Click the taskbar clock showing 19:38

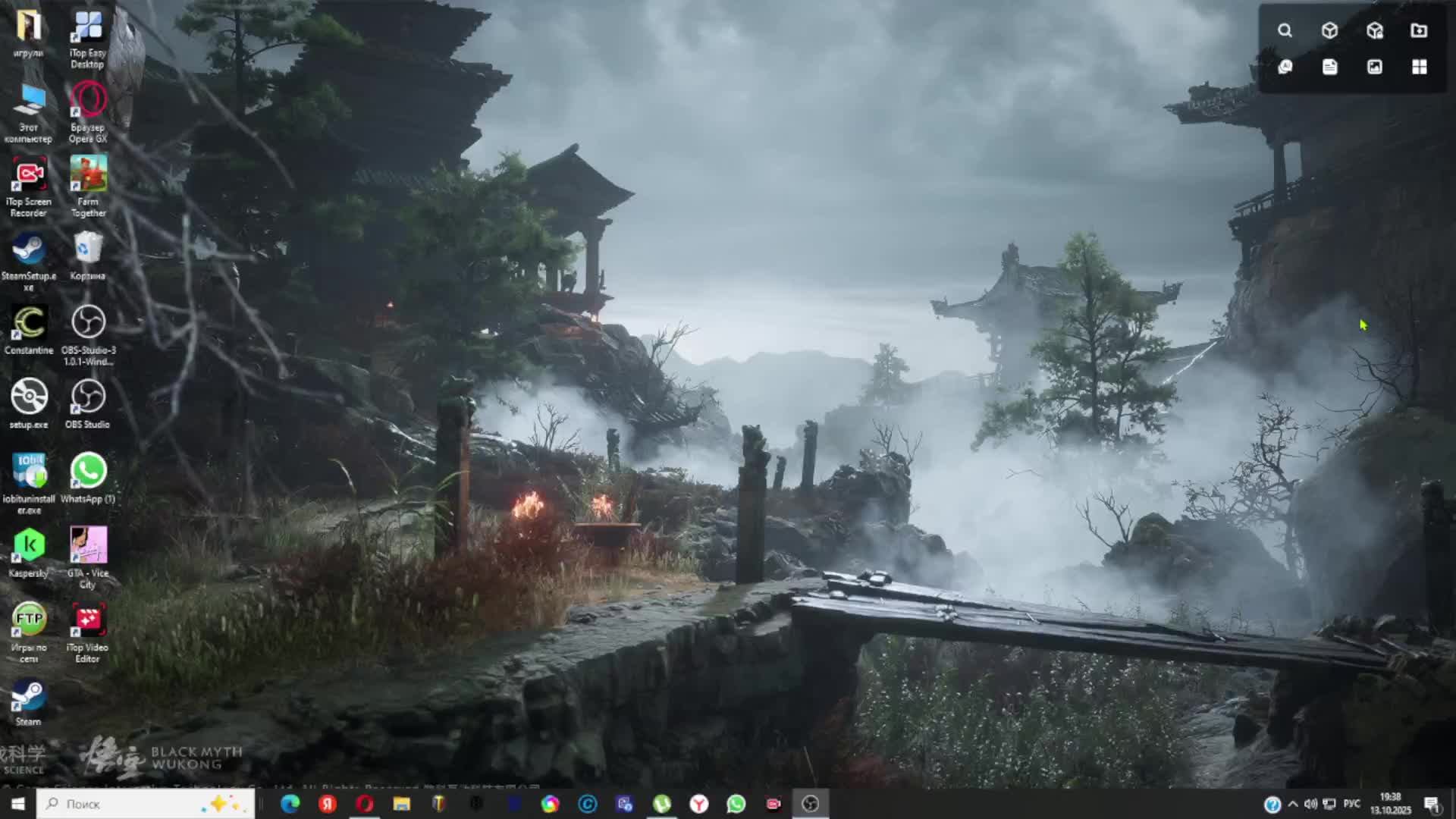click(x=1390, y=804)
